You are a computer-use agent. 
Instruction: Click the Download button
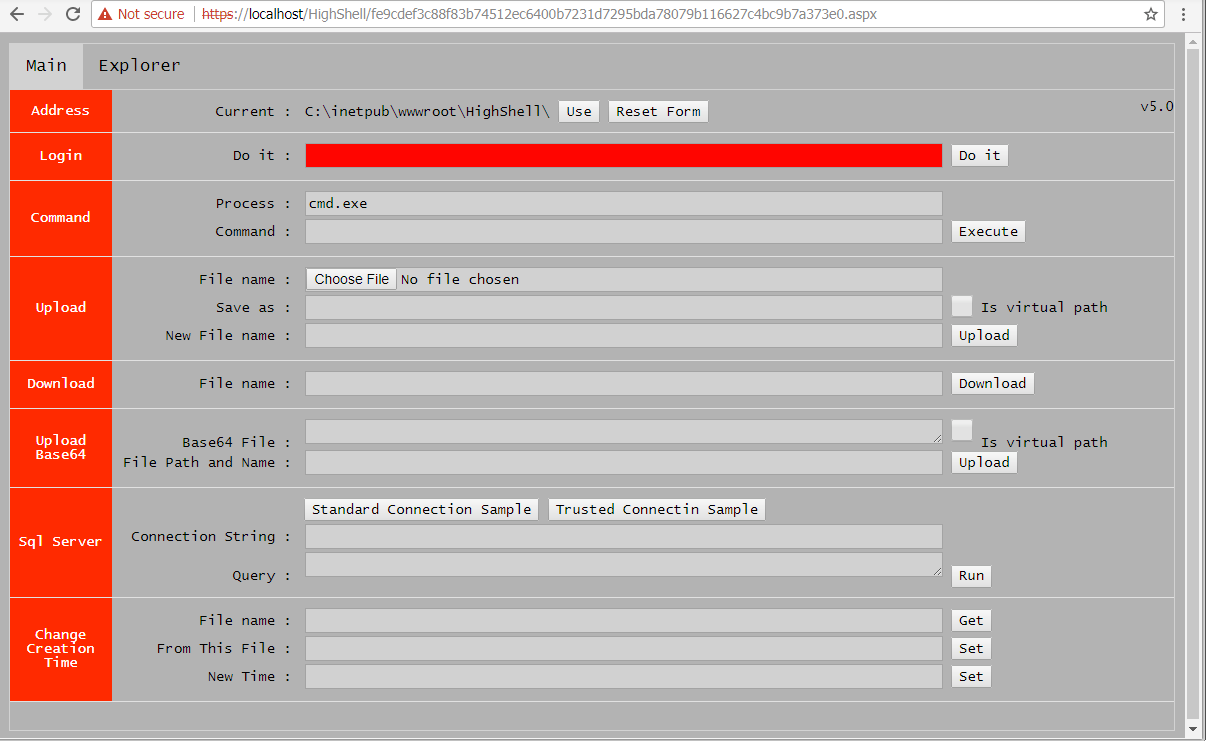tap(992, 383)
